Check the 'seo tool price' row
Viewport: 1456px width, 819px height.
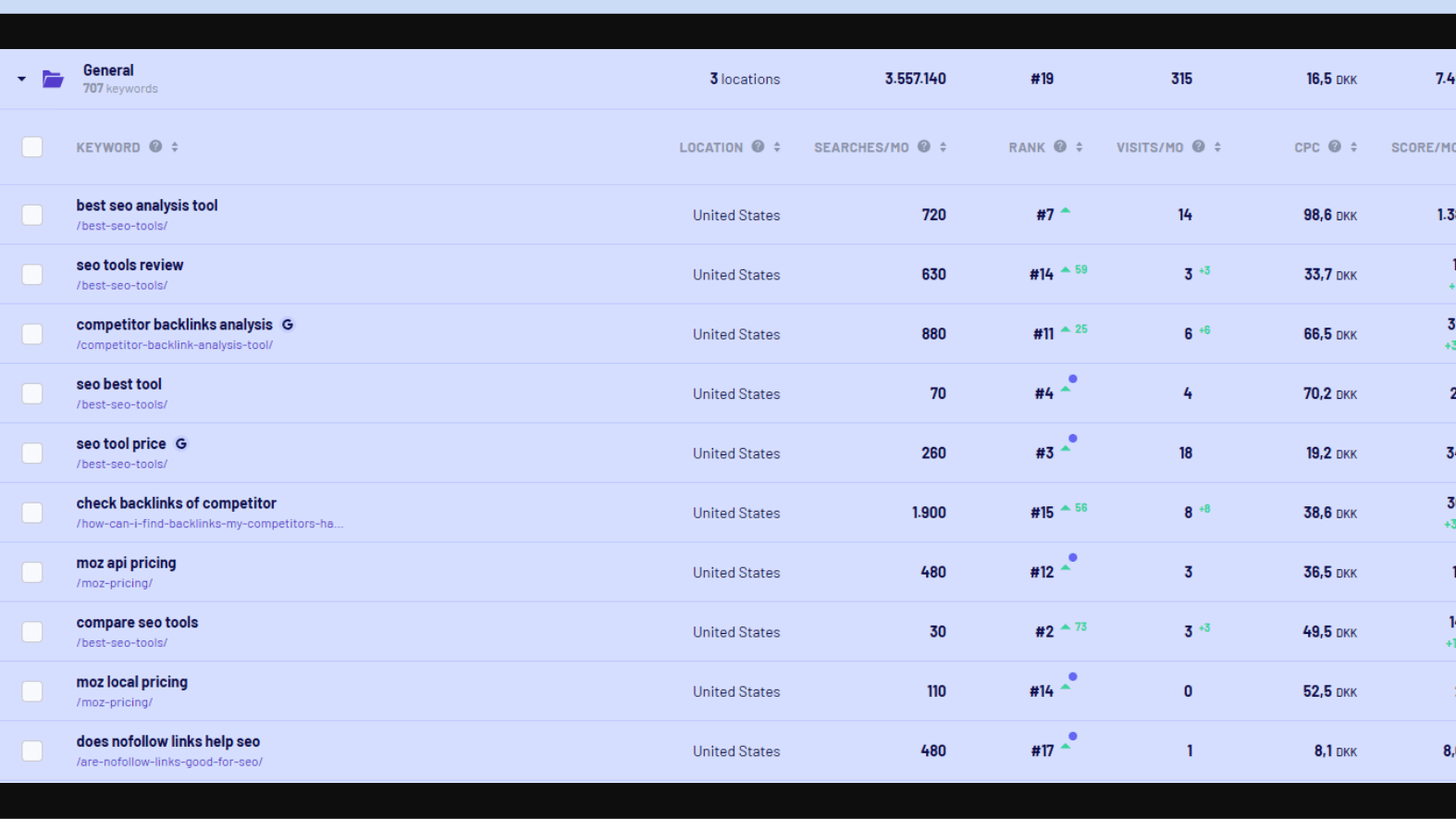point(32,453)
